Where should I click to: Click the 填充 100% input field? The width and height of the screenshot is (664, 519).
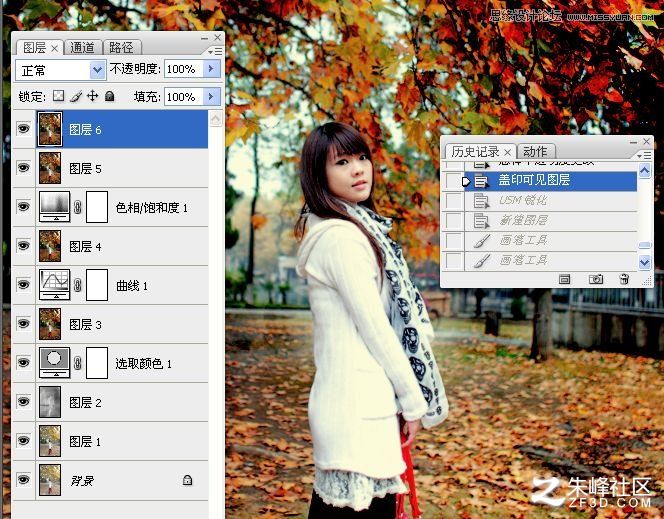184,97
